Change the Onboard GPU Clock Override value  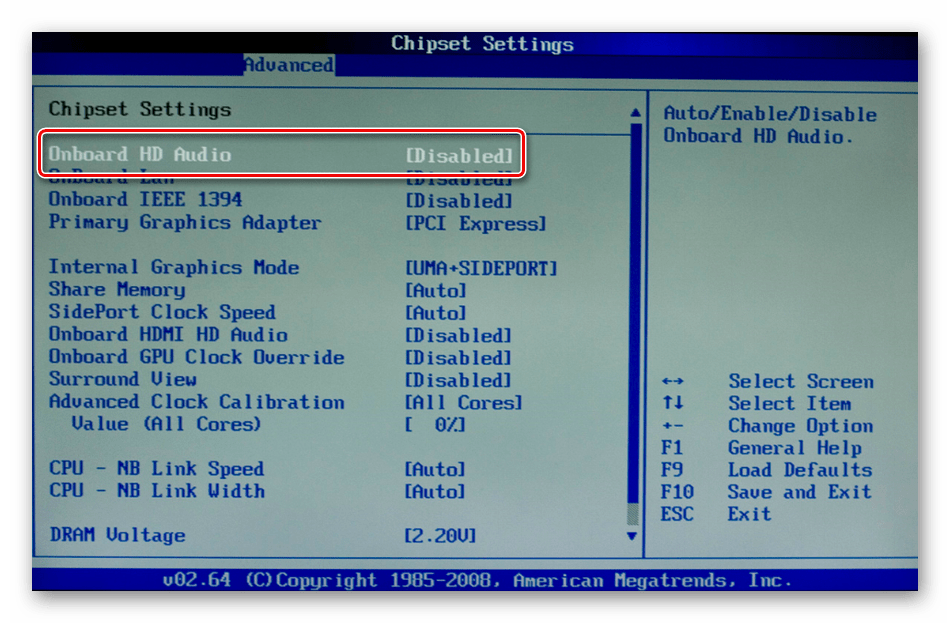459,358
